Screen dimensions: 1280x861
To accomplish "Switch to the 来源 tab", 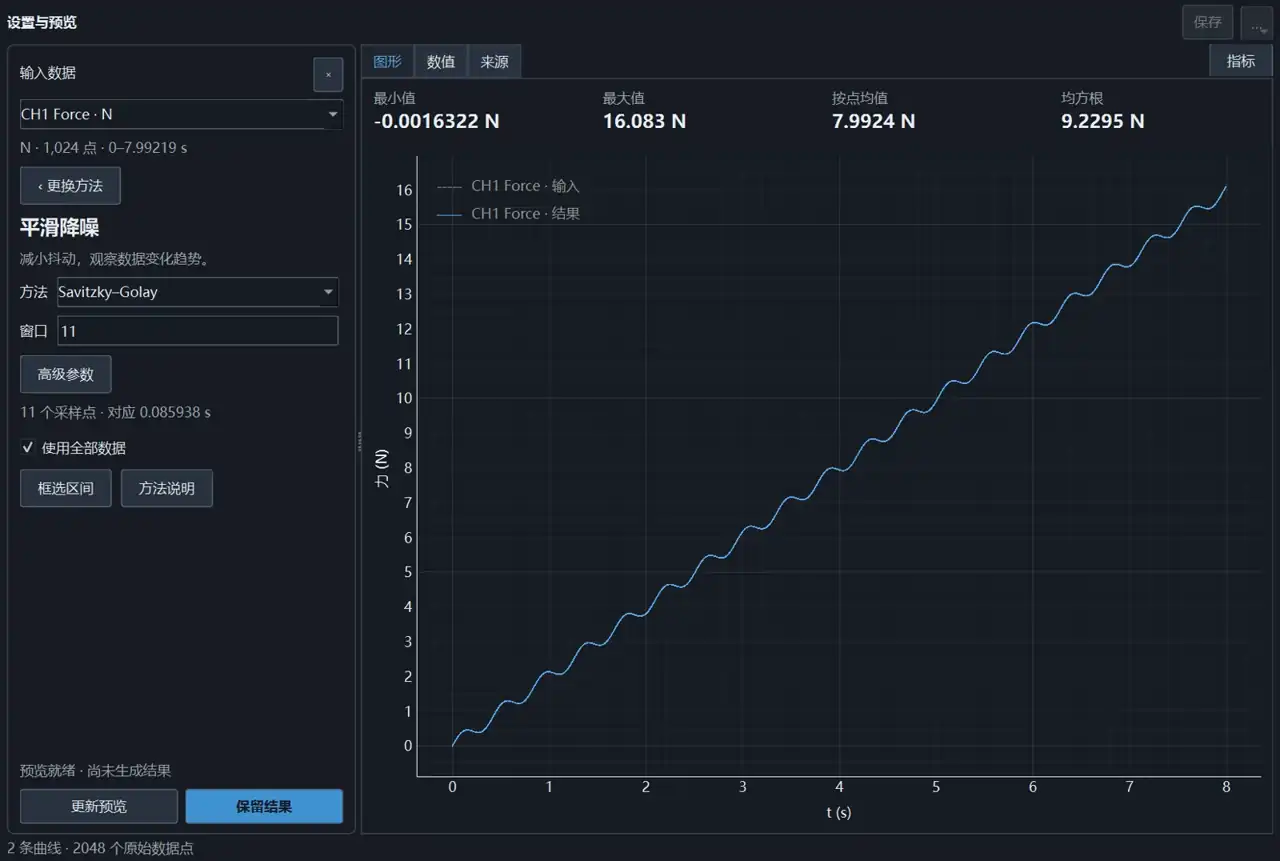I will point(494,62).
